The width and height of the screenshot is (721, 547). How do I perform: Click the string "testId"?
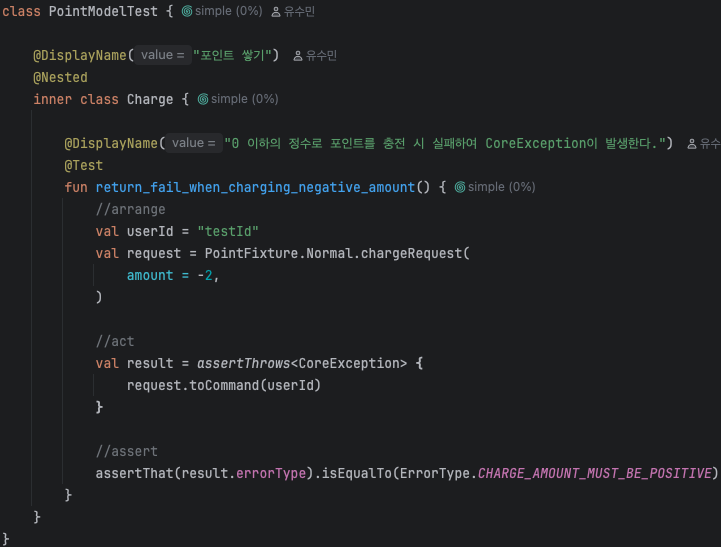click(228, 231)
